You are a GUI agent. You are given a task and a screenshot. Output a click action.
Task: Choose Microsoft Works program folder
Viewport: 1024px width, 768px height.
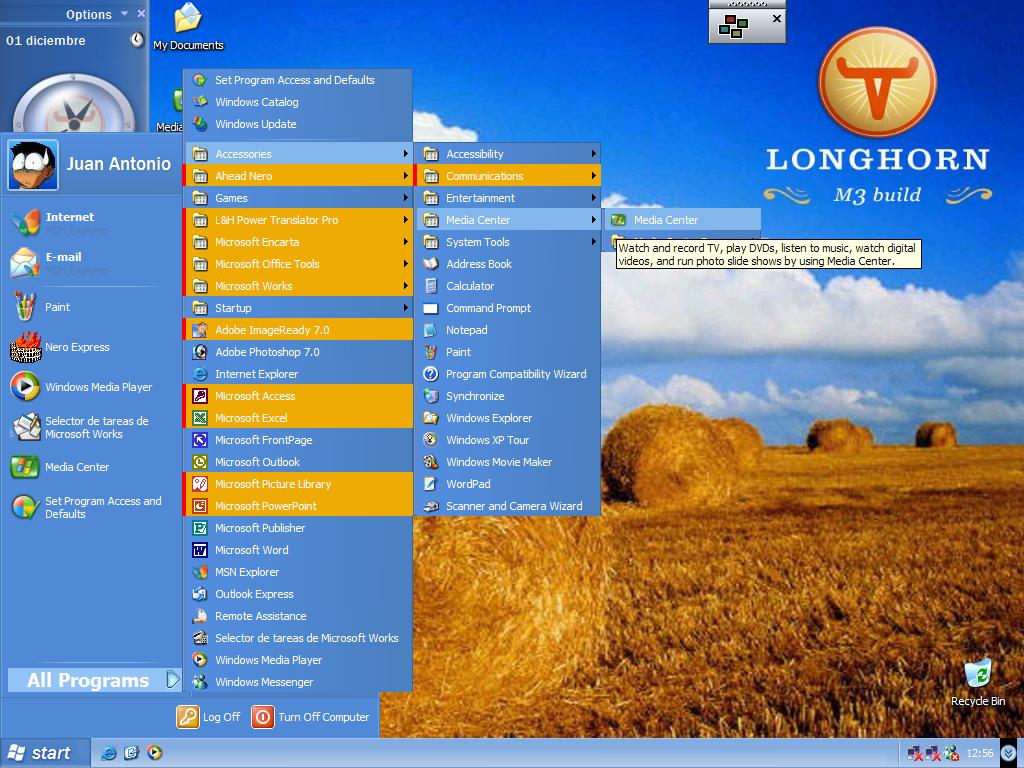(x=298, y=286)
